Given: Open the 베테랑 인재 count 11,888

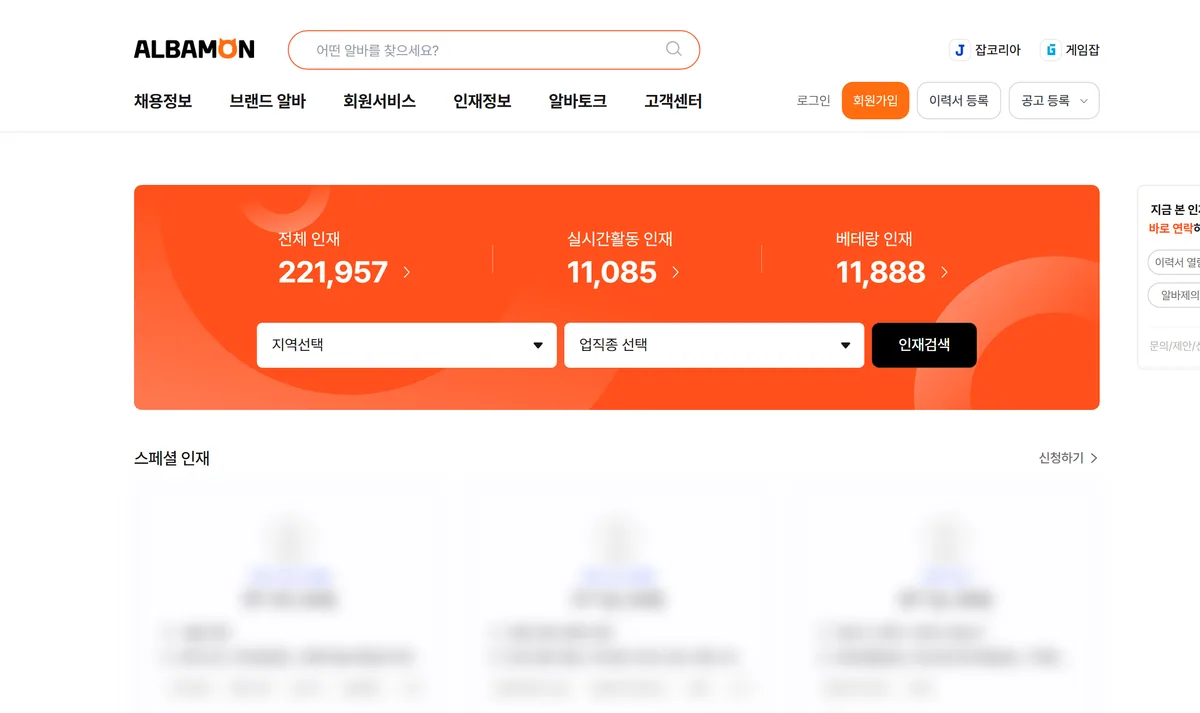Looking at the screenshot, I should pos(880,272).
